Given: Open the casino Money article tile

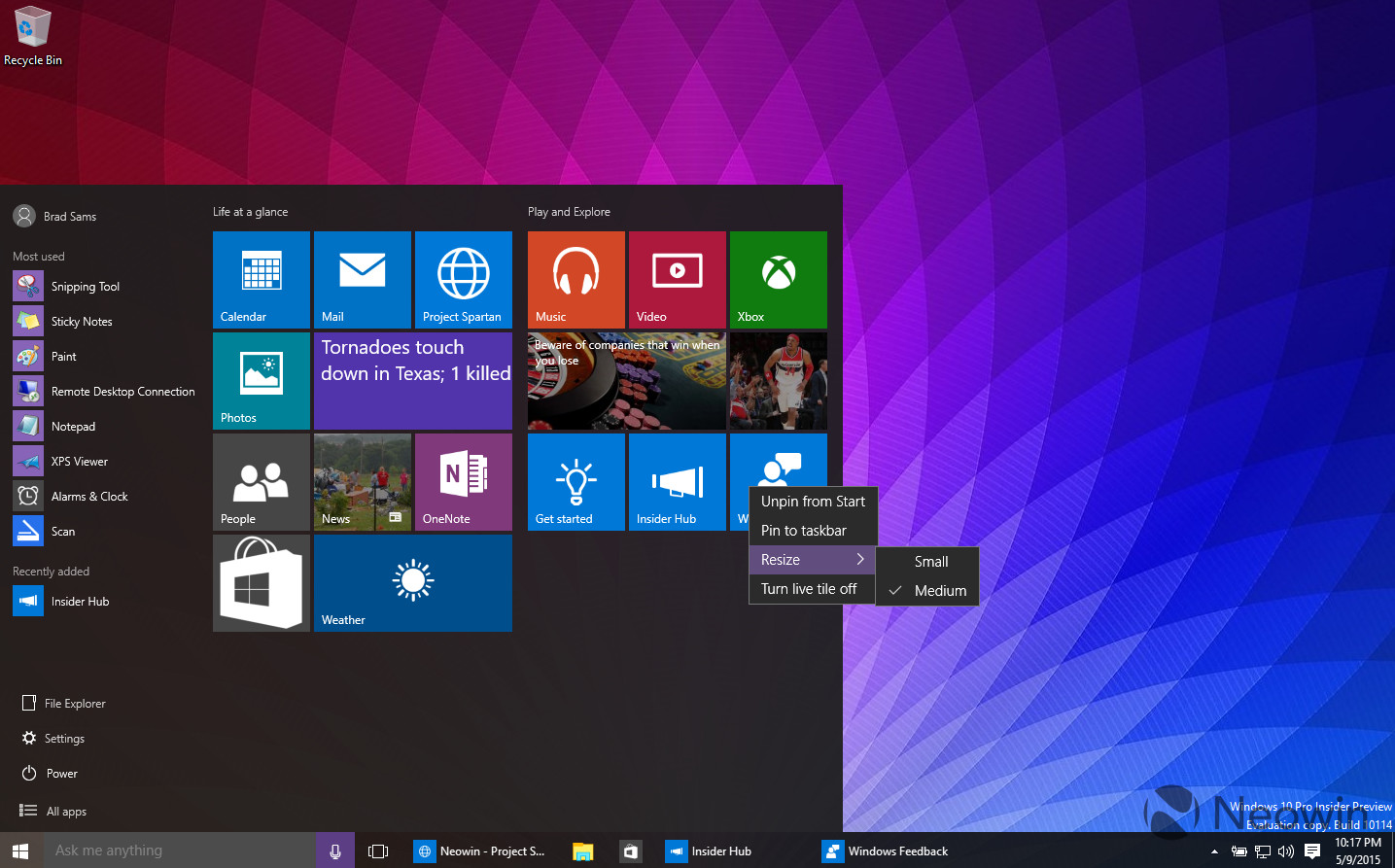Looking at the screenshot, I should click(627, 381).
